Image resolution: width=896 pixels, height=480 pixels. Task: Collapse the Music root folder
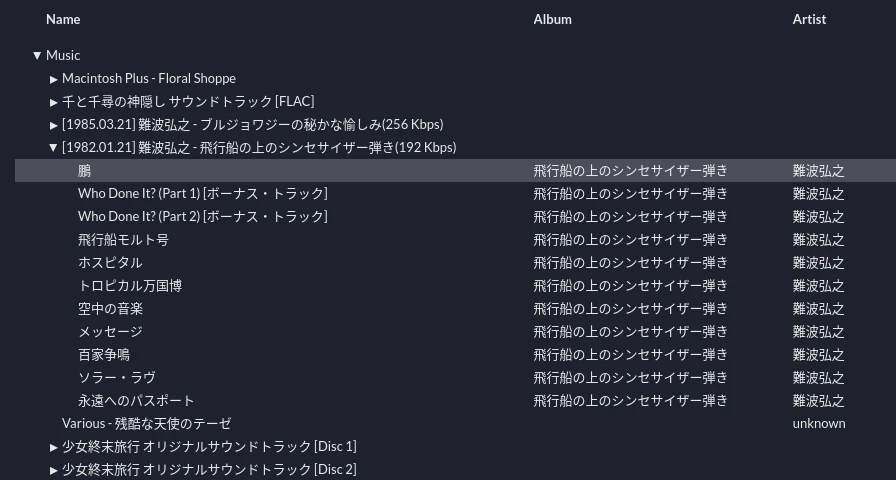click(37, 56)
